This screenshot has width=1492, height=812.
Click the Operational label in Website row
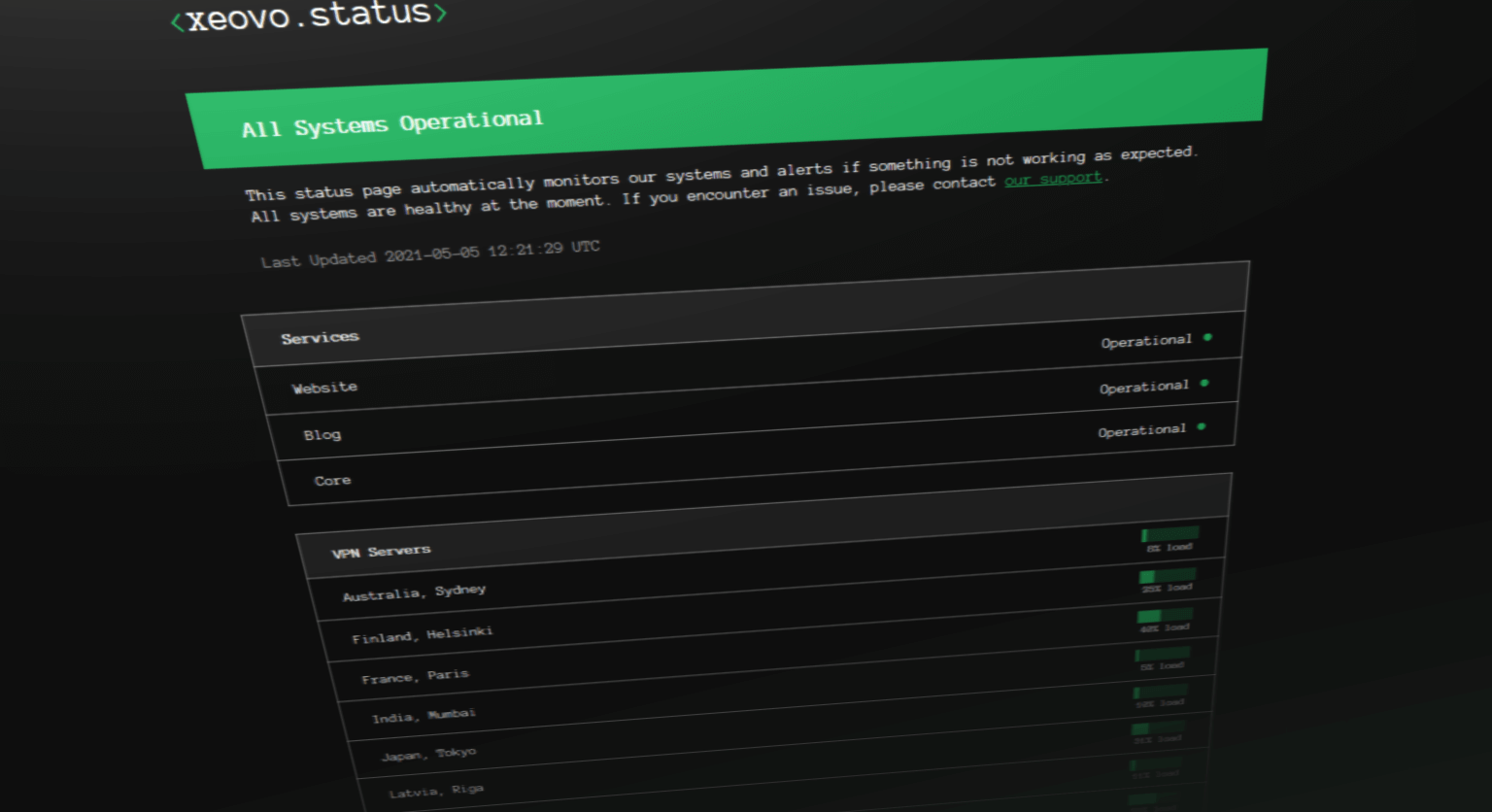[x=1146, y=341]
